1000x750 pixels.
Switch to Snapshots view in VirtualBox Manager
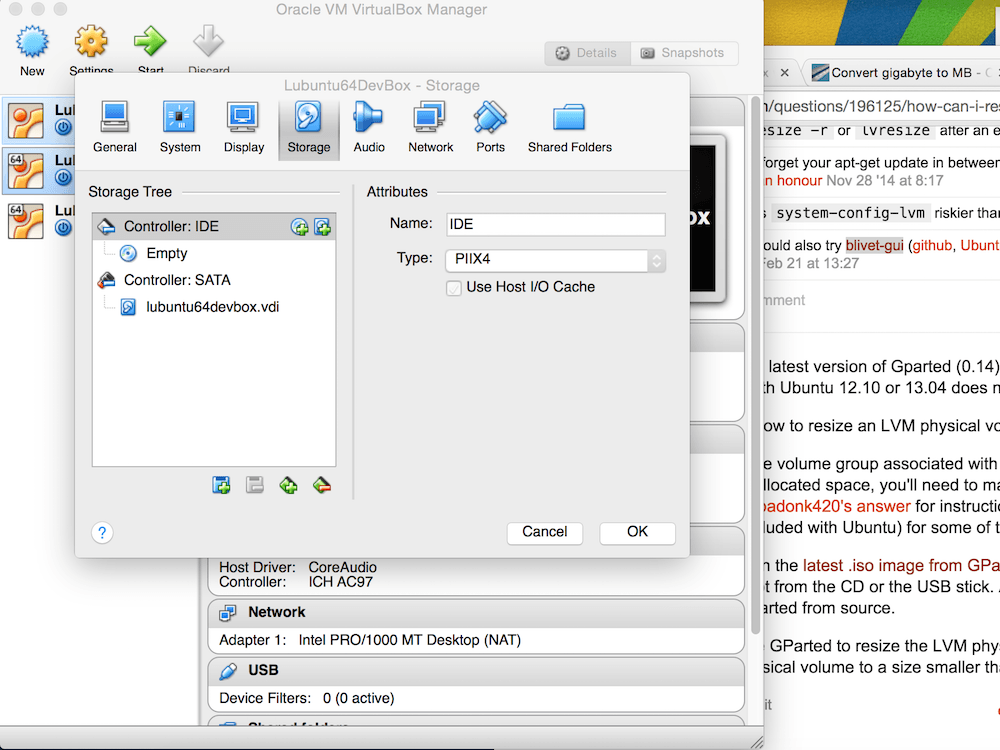[x=684, y=54]
